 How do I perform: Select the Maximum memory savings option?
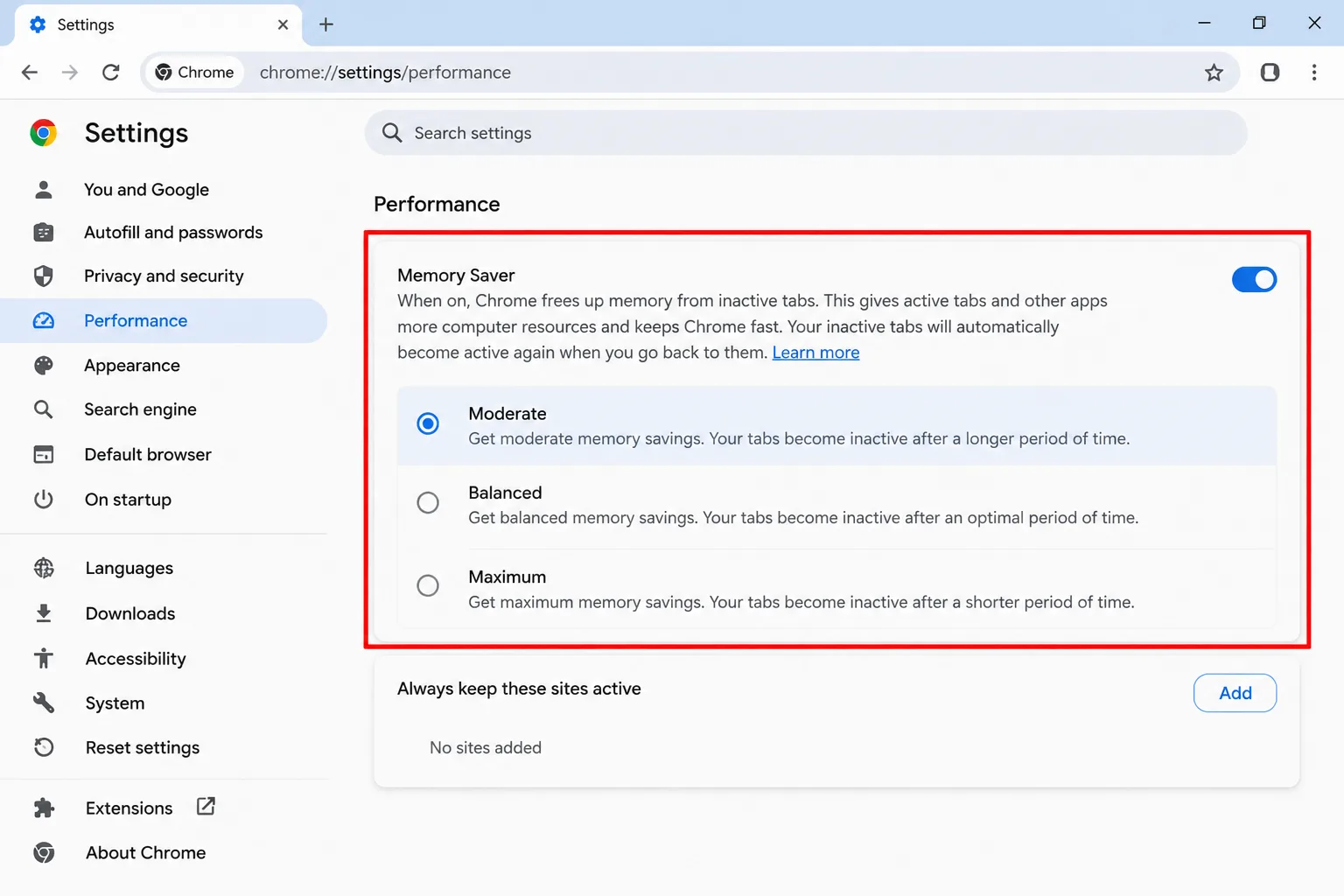428,585
